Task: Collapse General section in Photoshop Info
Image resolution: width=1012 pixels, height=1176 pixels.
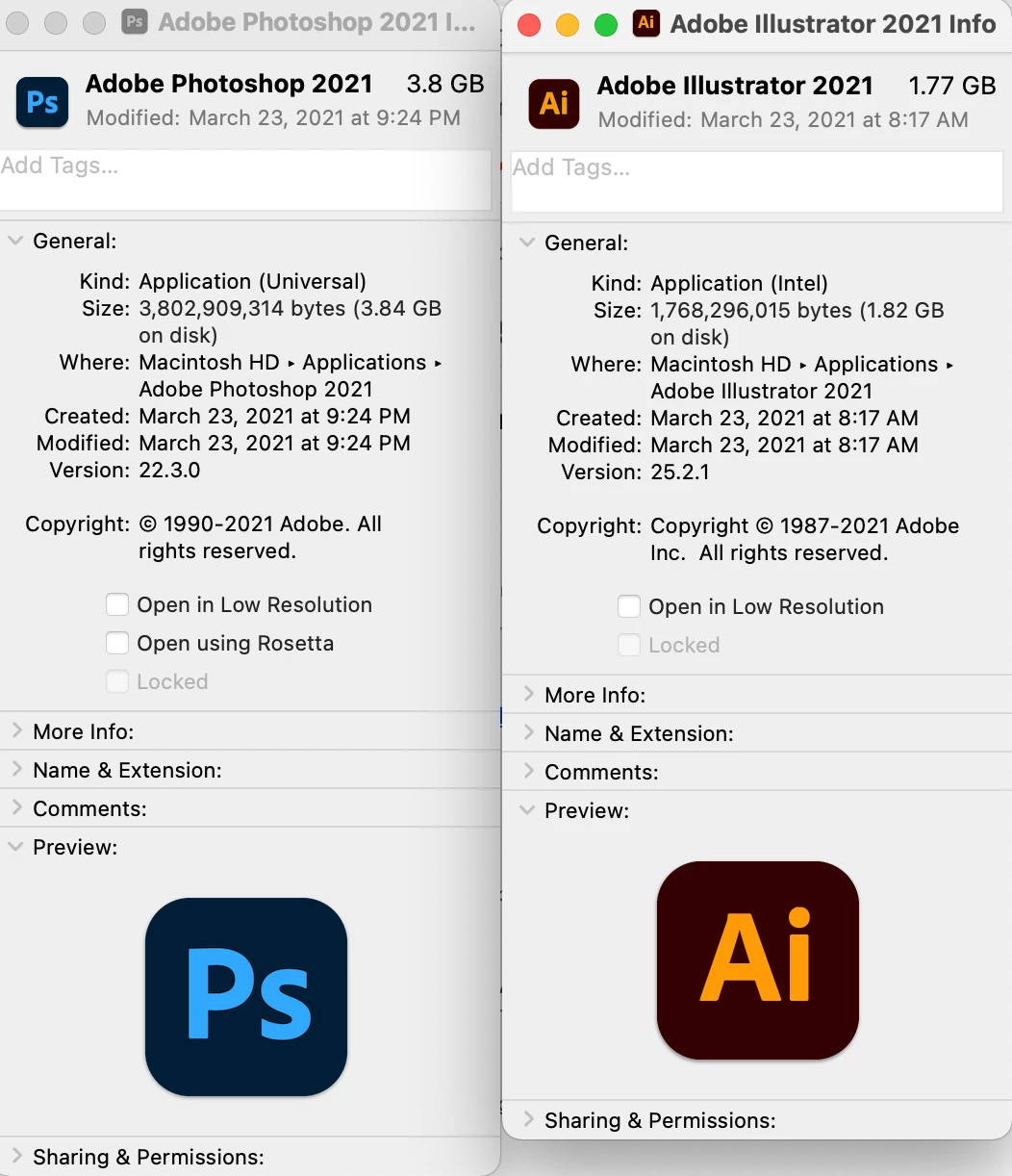Action: [15, 241]
